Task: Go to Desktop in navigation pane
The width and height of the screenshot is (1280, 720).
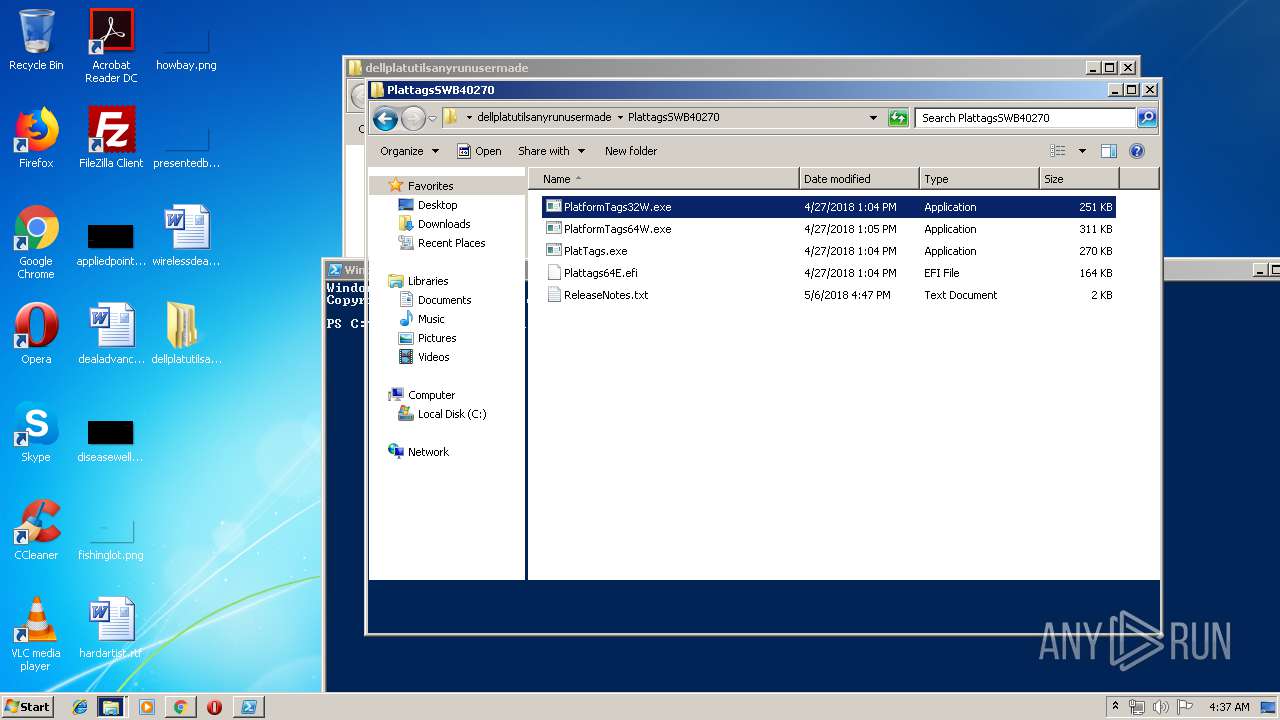Action: (x=437, y=205)
